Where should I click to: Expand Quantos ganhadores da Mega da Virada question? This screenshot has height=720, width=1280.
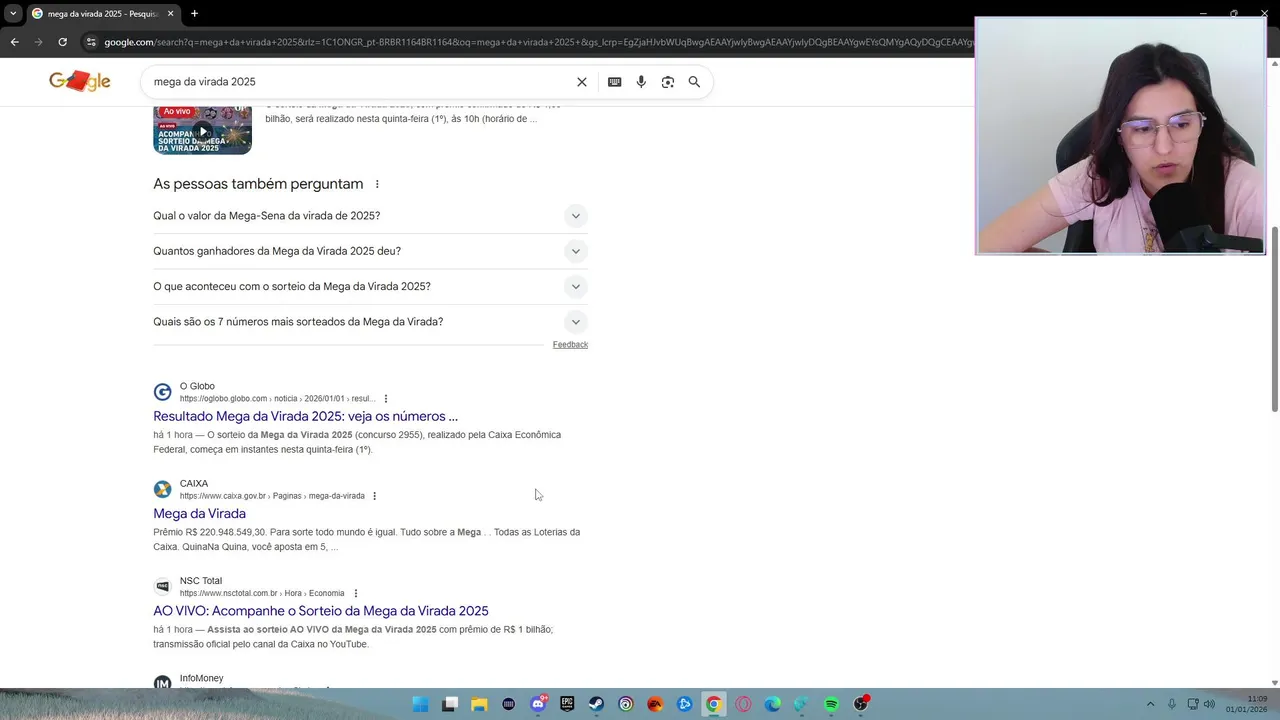coord(370,251)
